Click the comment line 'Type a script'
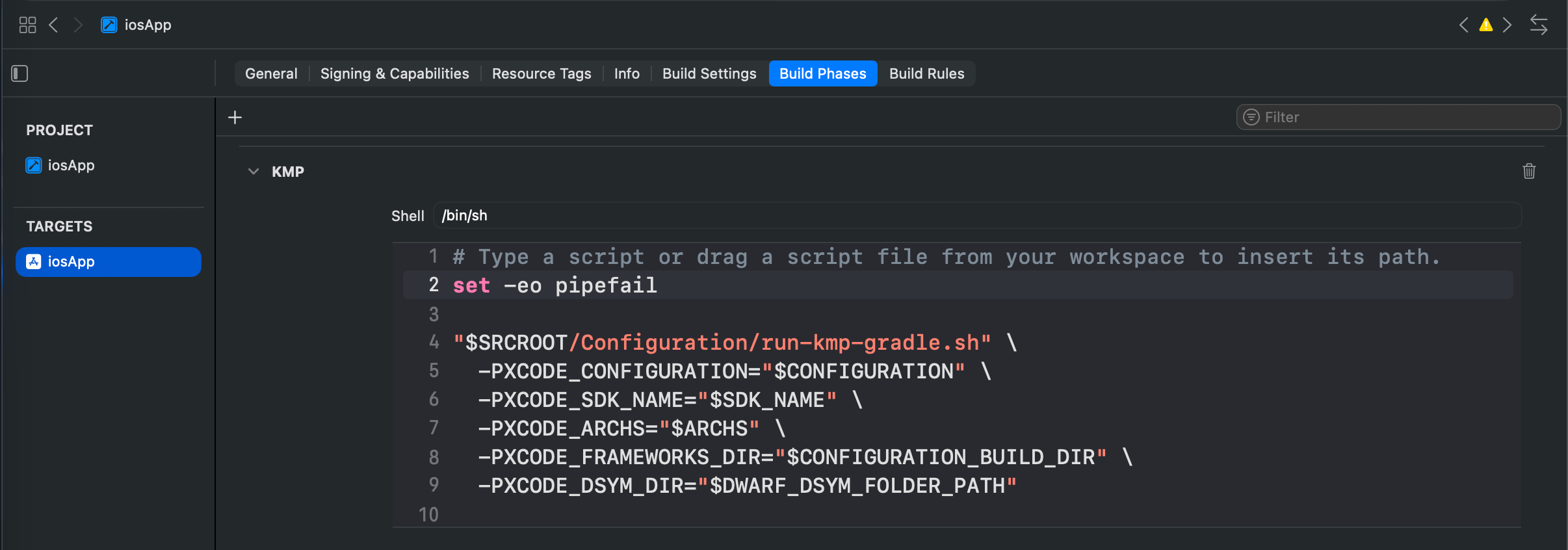This screenshot has height=550, width=1568. pyautogui.click(x=946, y=256)
